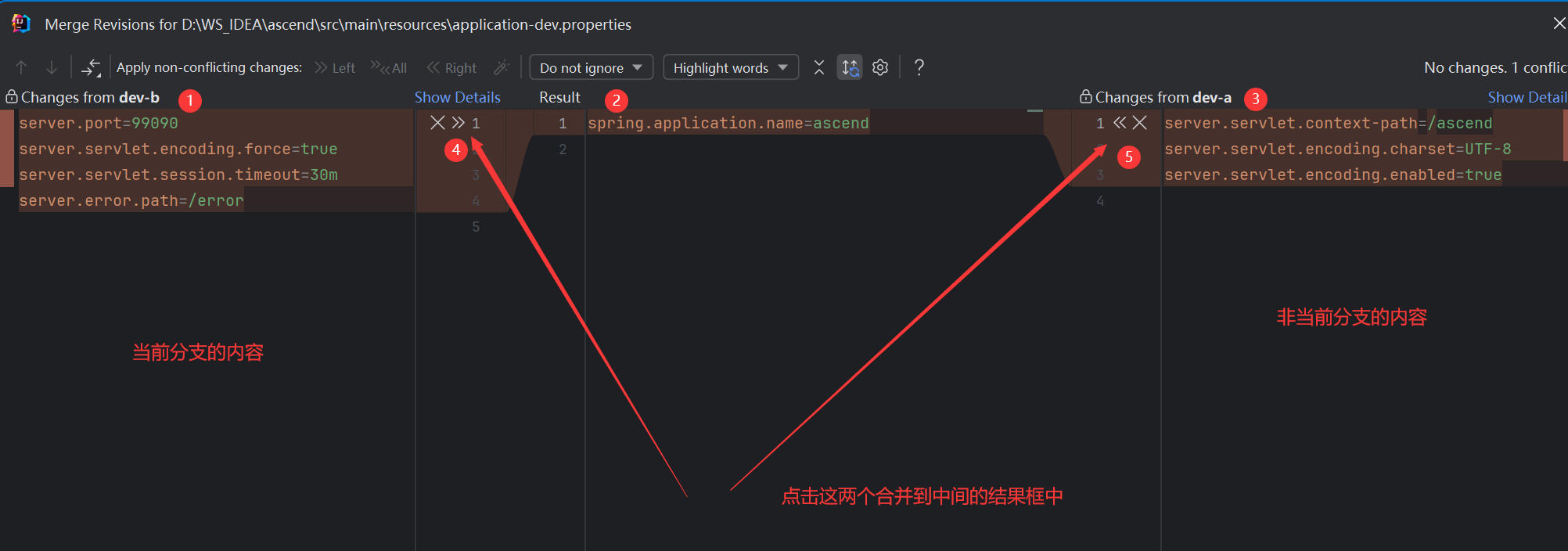The width and height of the screenshot is (1568, 551).
Task: Click the compare contents arrows icon
Action: tap(91, 67)
